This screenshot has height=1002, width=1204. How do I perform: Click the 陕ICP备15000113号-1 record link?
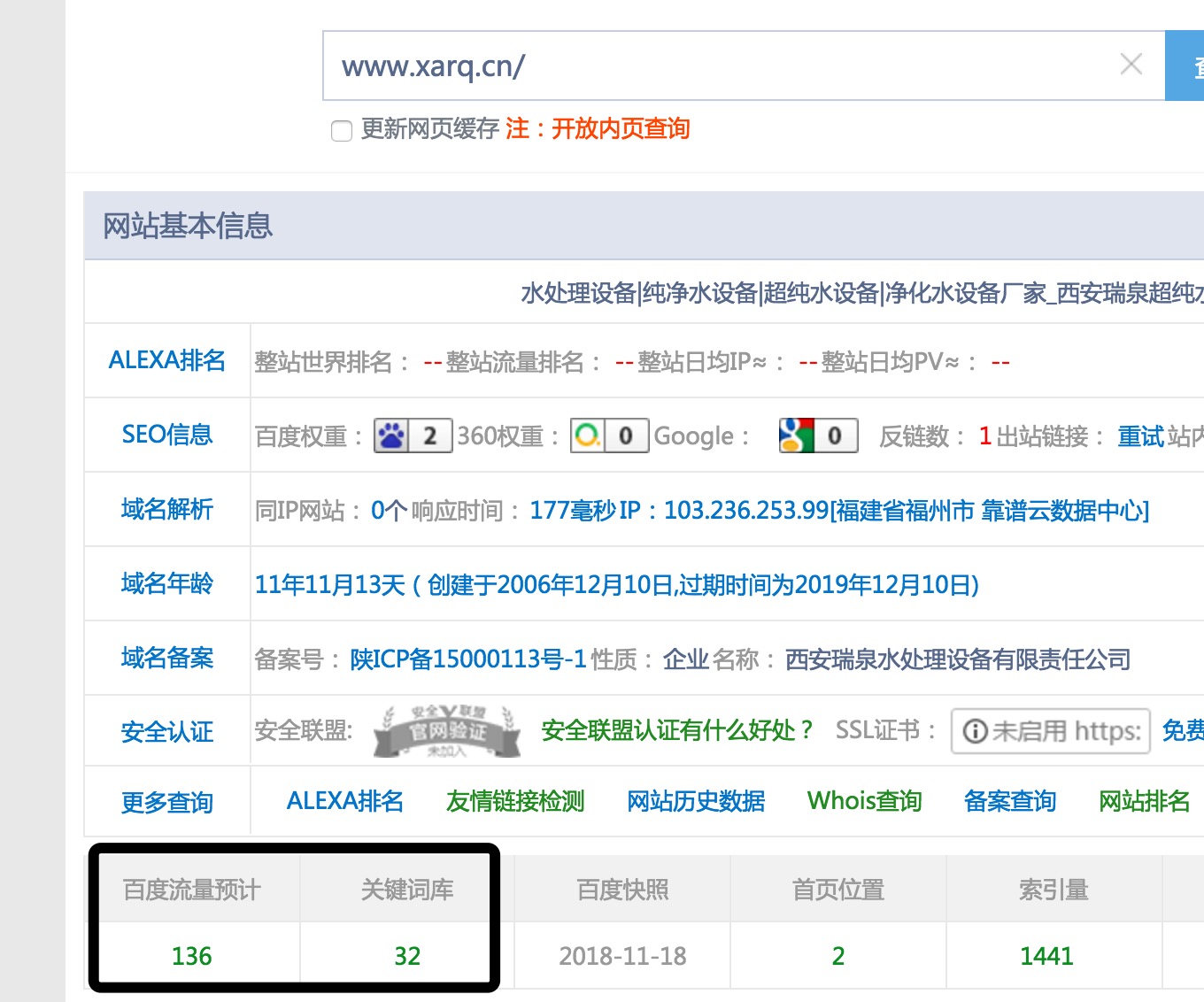pyautogui.click(x=468, y=659)
